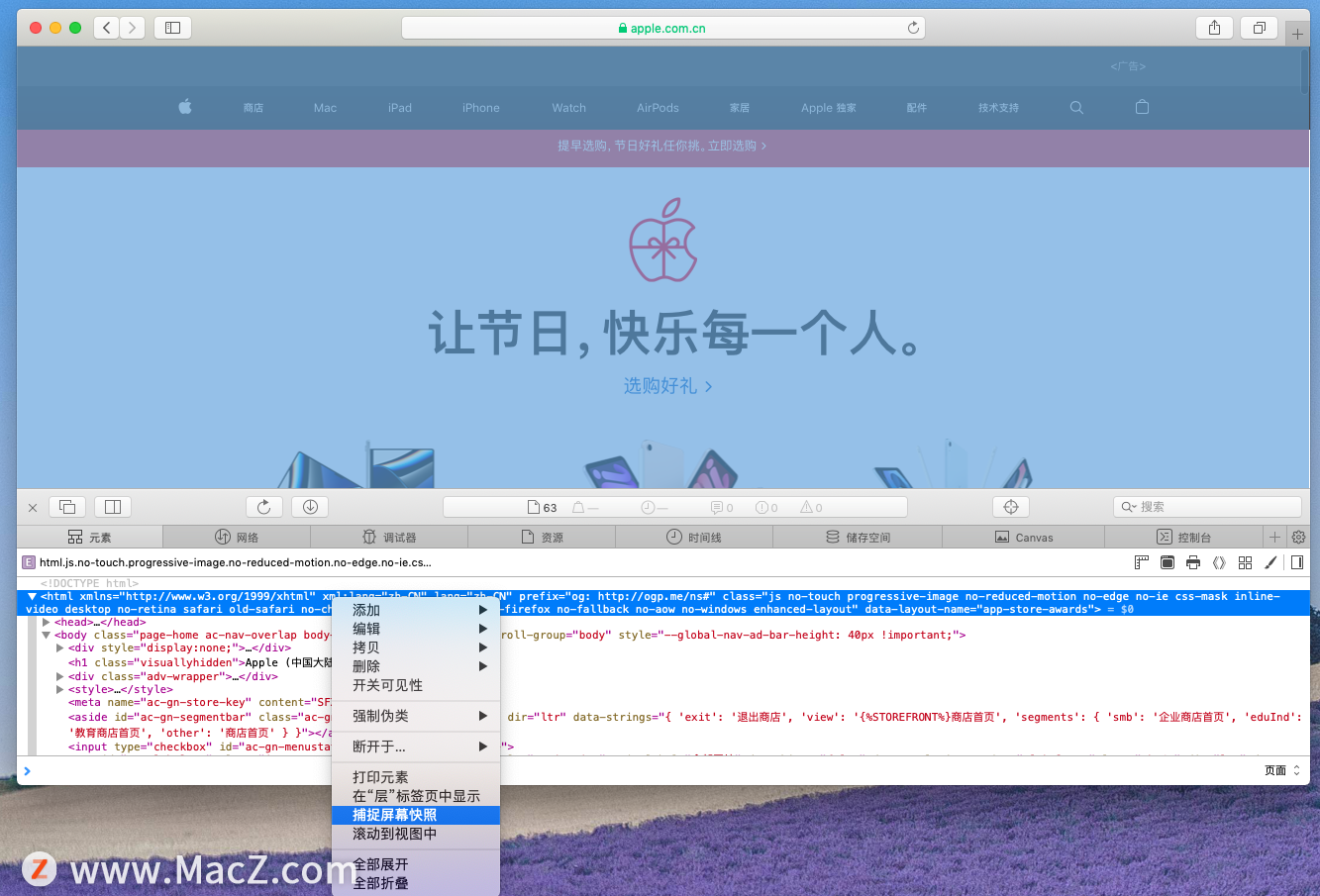Open shopping bag icon on Apple site
Image resolution: width=1320 pixels, height=896 pixels.
[x=1142, y=107]
